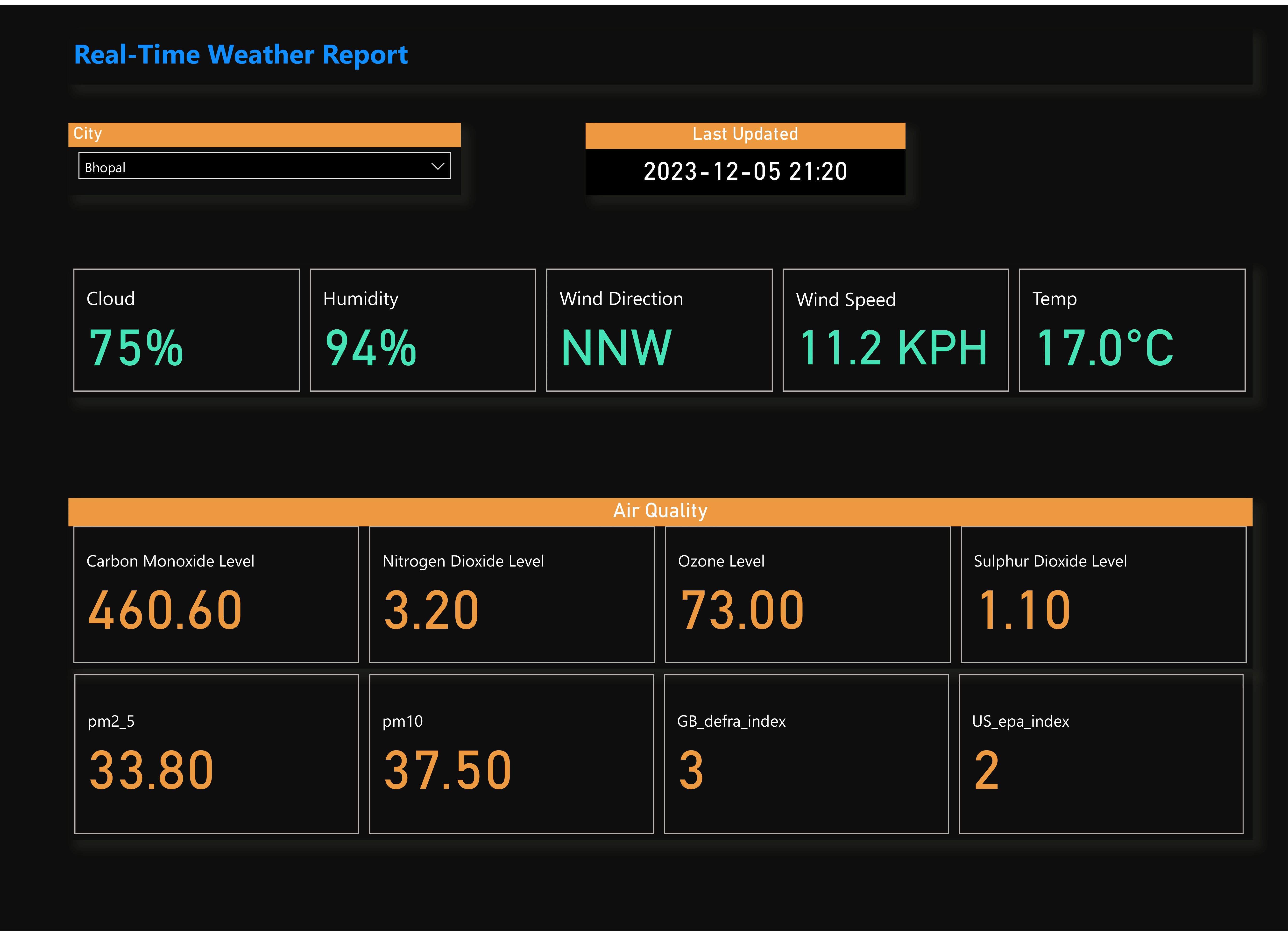
Task: Select the timestamp 2023-12-05 21:20
Action: [745, 171]
